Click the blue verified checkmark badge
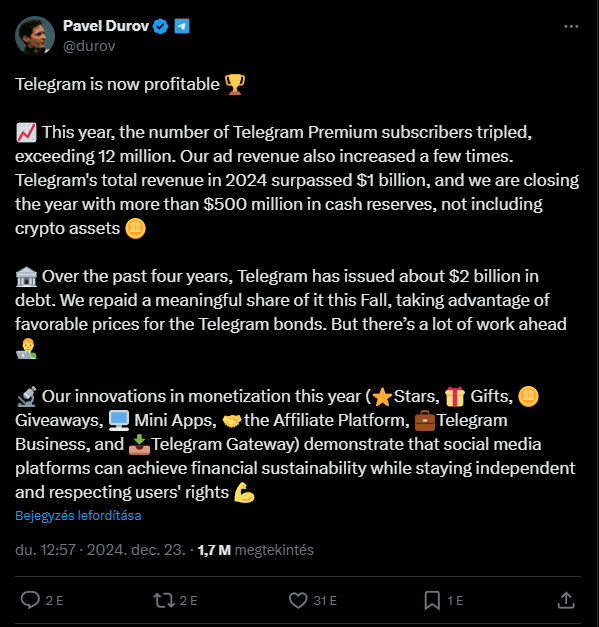599x627 pixels. click(160, 26)
